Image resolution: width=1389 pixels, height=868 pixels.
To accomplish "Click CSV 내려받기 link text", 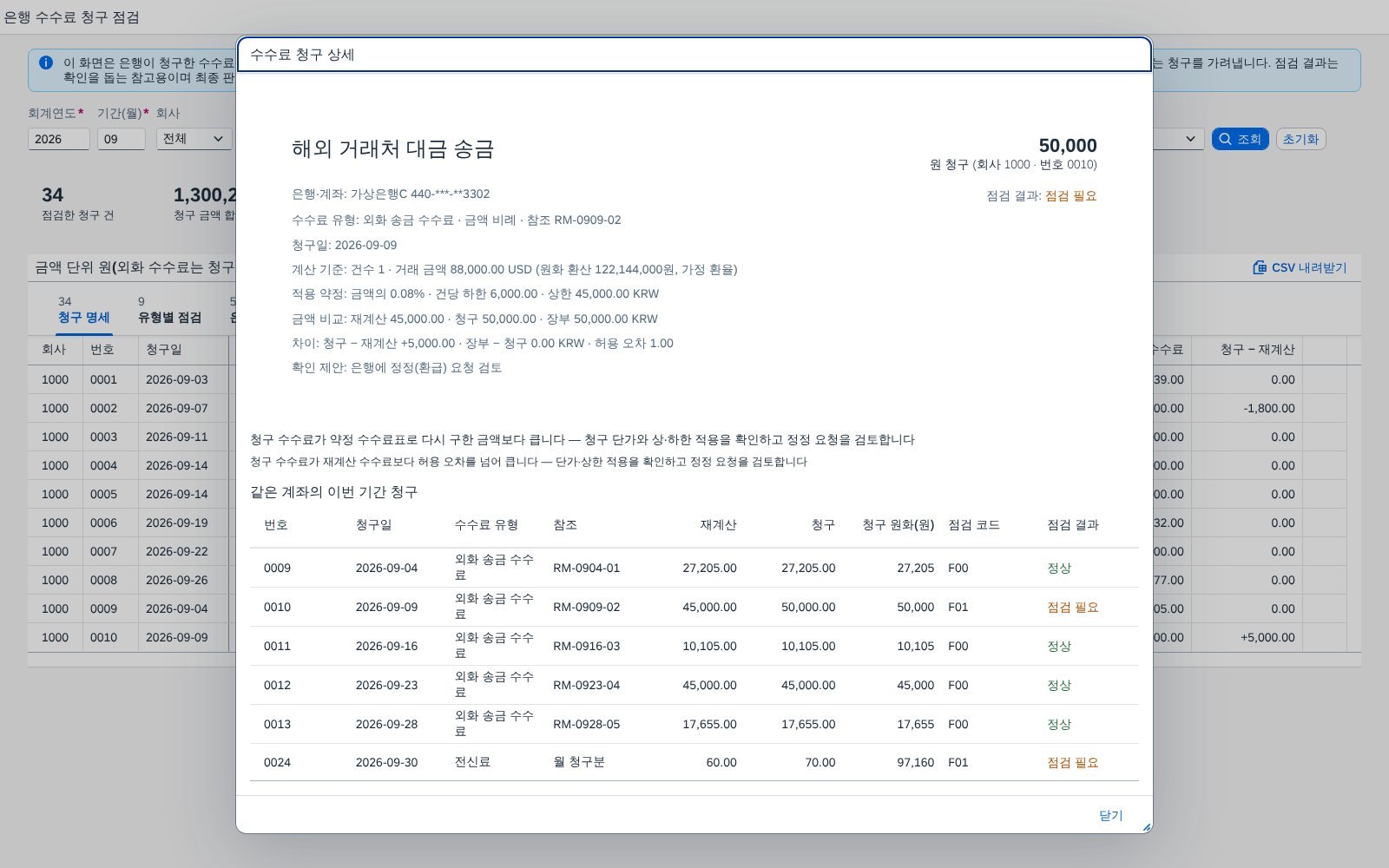I will [x=1309, y=267].
